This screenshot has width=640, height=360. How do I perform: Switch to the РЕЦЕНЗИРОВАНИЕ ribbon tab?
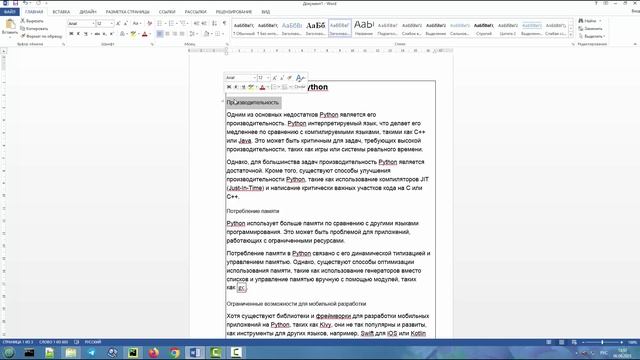click(233, 12)
